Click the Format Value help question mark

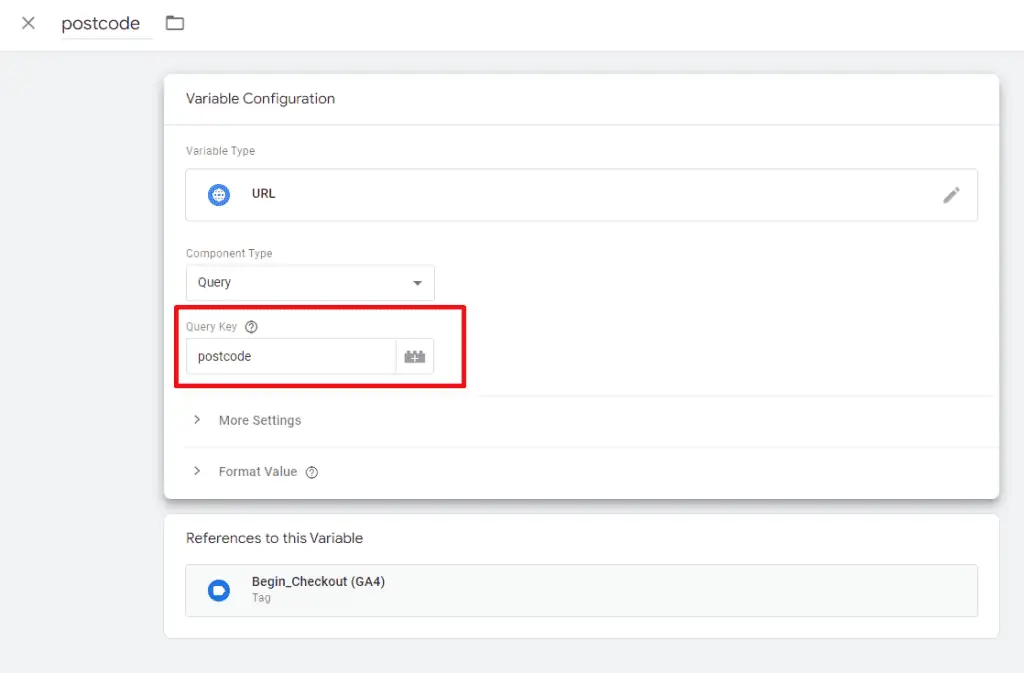coord(310,471)
